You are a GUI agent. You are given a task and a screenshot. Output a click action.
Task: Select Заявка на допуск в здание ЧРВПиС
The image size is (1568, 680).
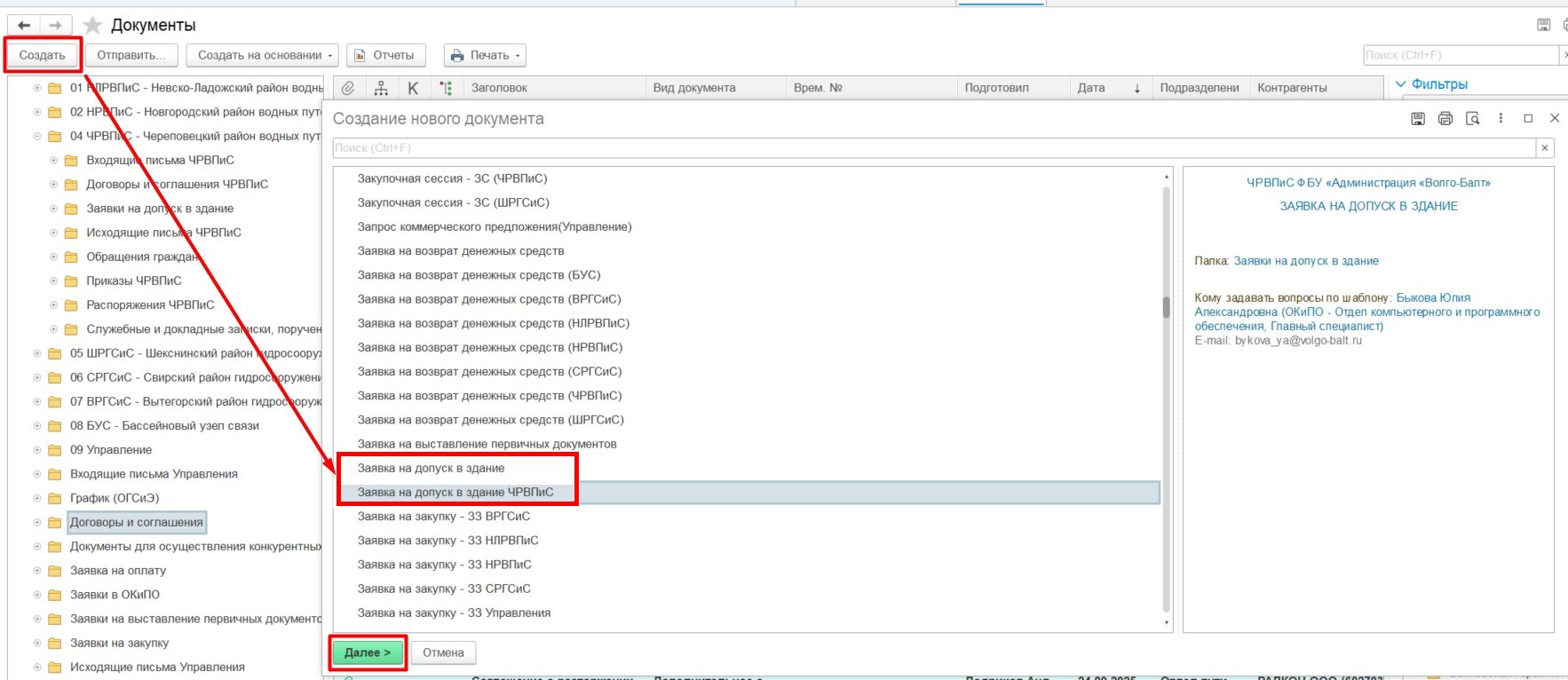pos(455,493)
